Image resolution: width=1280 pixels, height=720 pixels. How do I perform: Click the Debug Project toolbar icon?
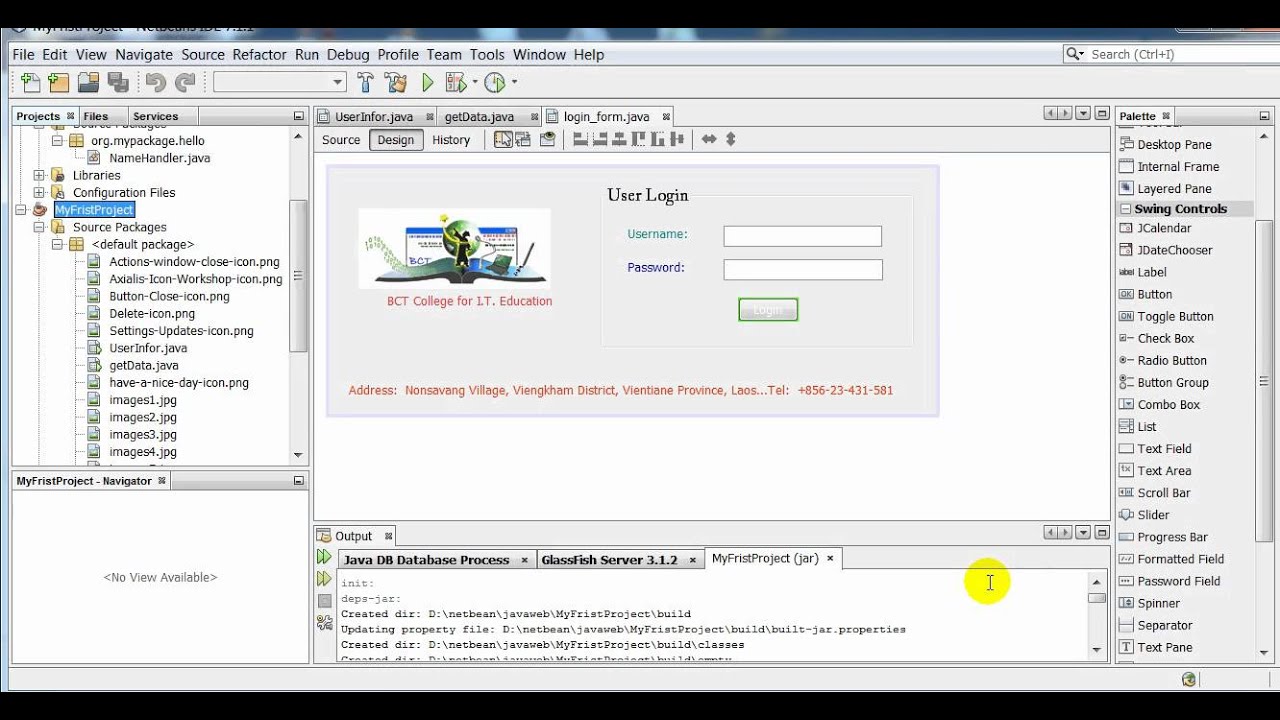click(x=455, y=82)
